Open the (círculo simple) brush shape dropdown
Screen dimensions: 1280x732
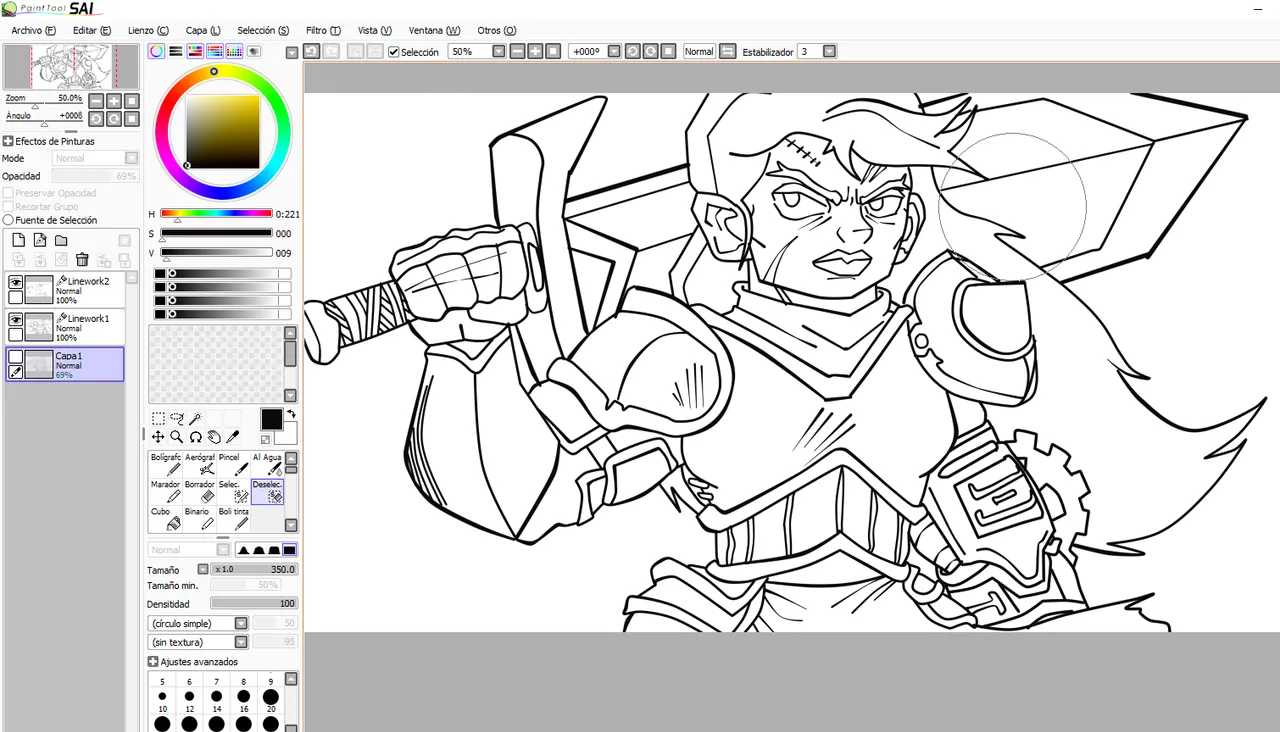pyautogui.click(x=241, y=623)
